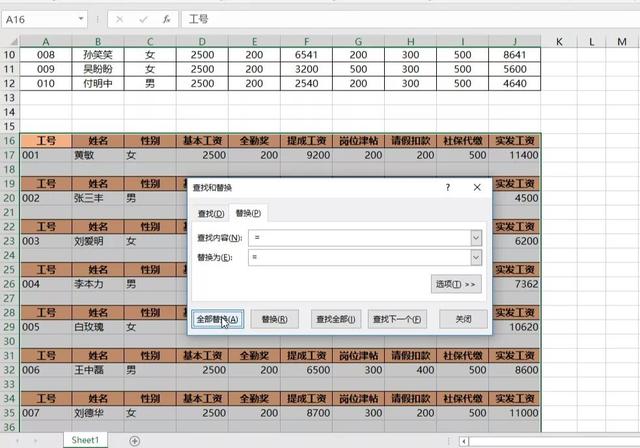Click the 查找下一个(F) button

click(x=398, y=319)
